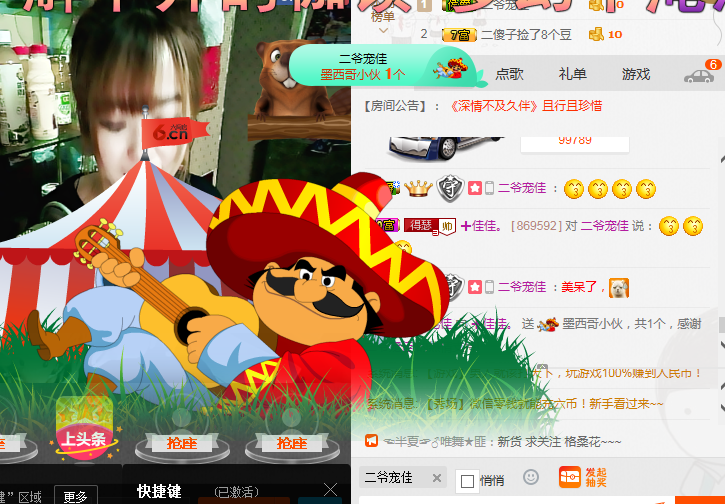Screen dimensions: 725x504
Task: Expand the 榜单 chevron
Action: pyautogui.click(x=383, y=31)
